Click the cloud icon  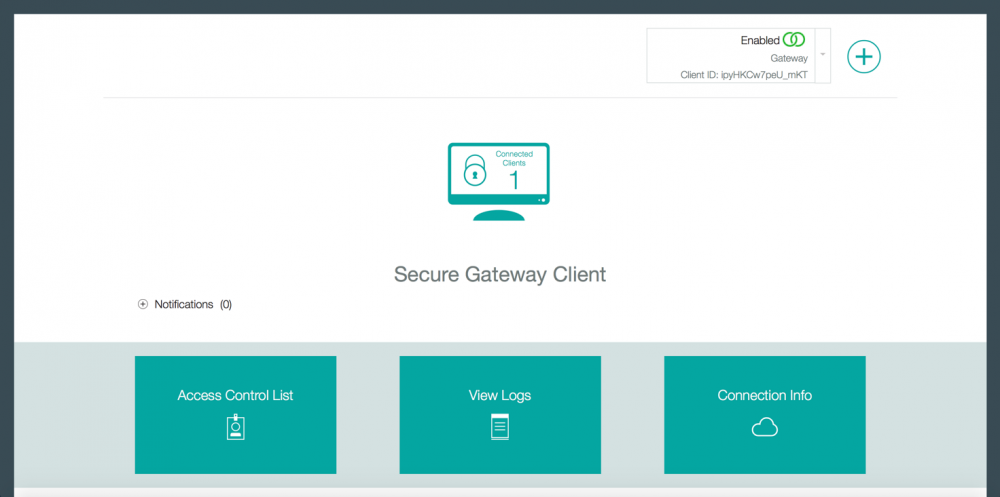pyautogui.click(x=765, y=427)
